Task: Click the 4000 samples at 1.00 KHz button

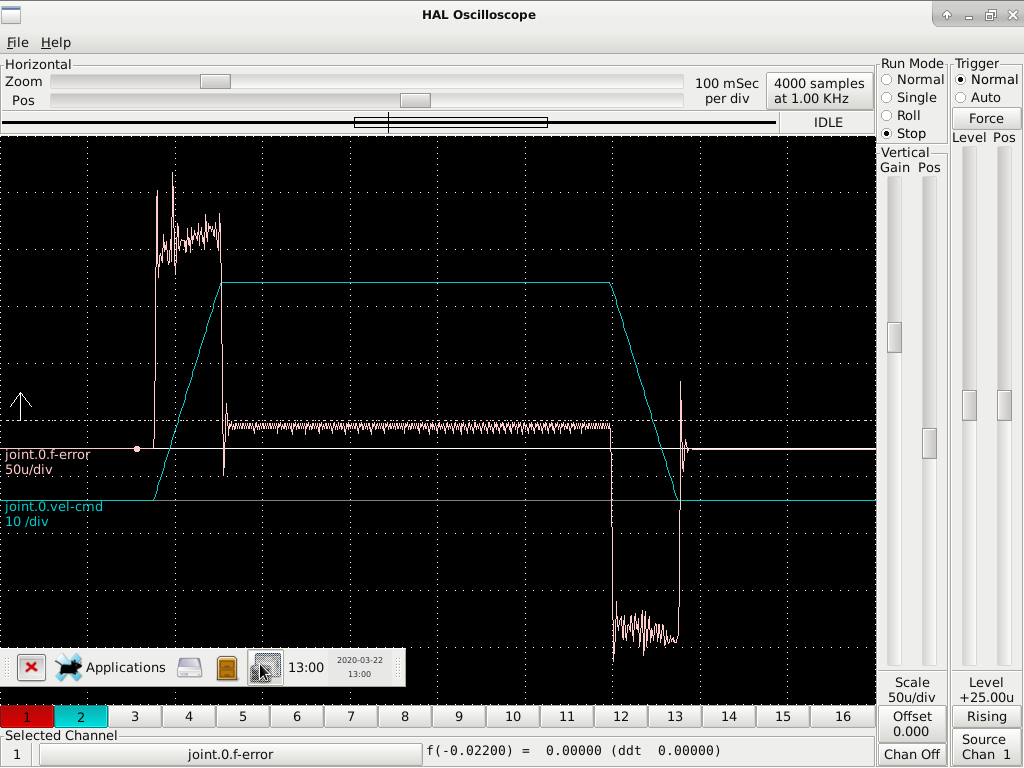Action: click(x=819, y=91)
